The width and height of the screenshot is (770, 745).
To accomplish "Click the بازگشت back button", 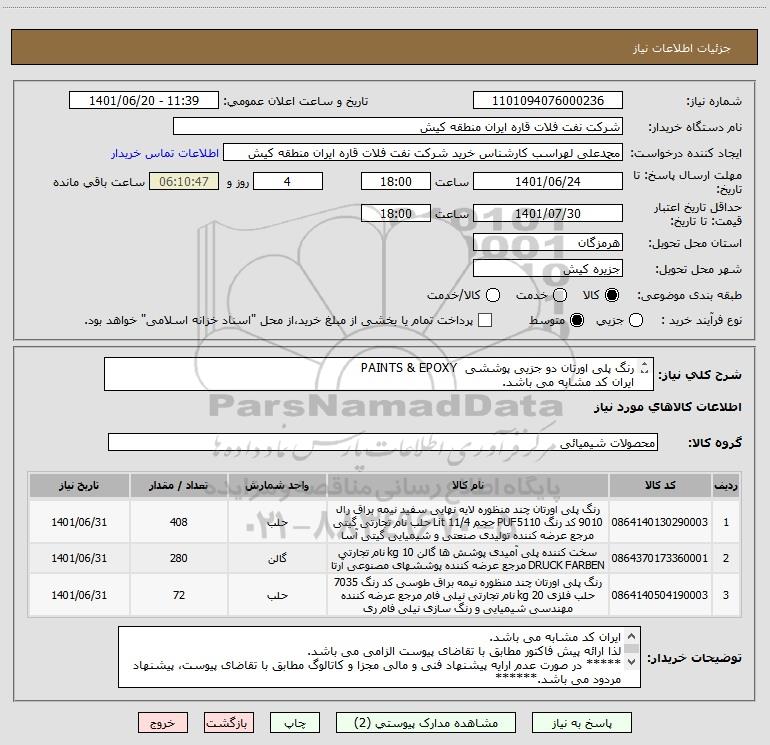I will [228, 723].
